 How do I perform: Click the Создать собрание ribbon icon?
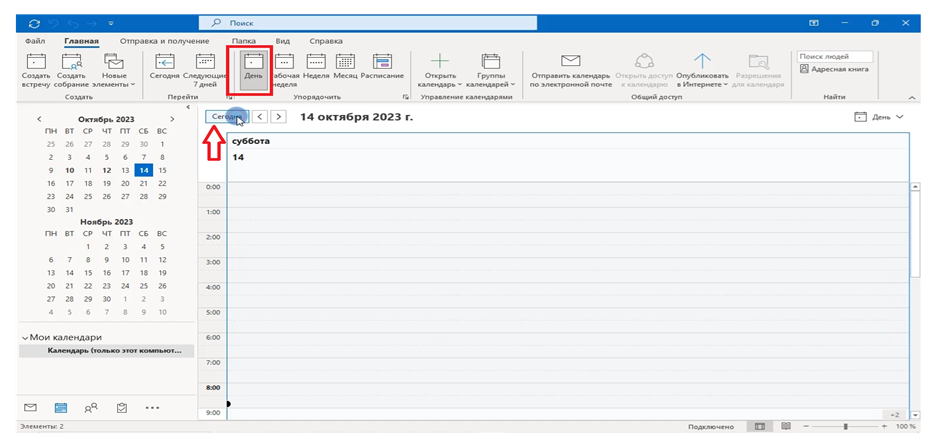(71, 68)
